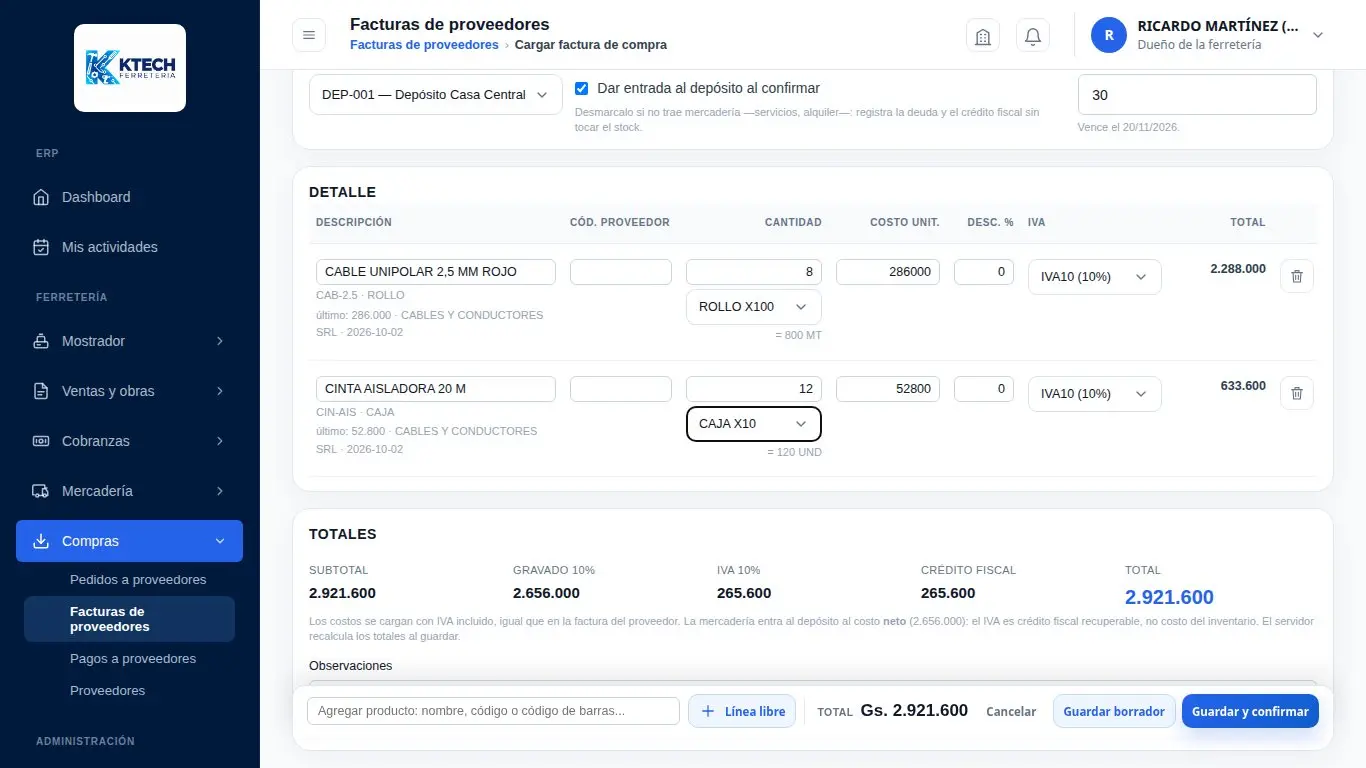Click the user avatar letter R

click(x=1109, y=35)
